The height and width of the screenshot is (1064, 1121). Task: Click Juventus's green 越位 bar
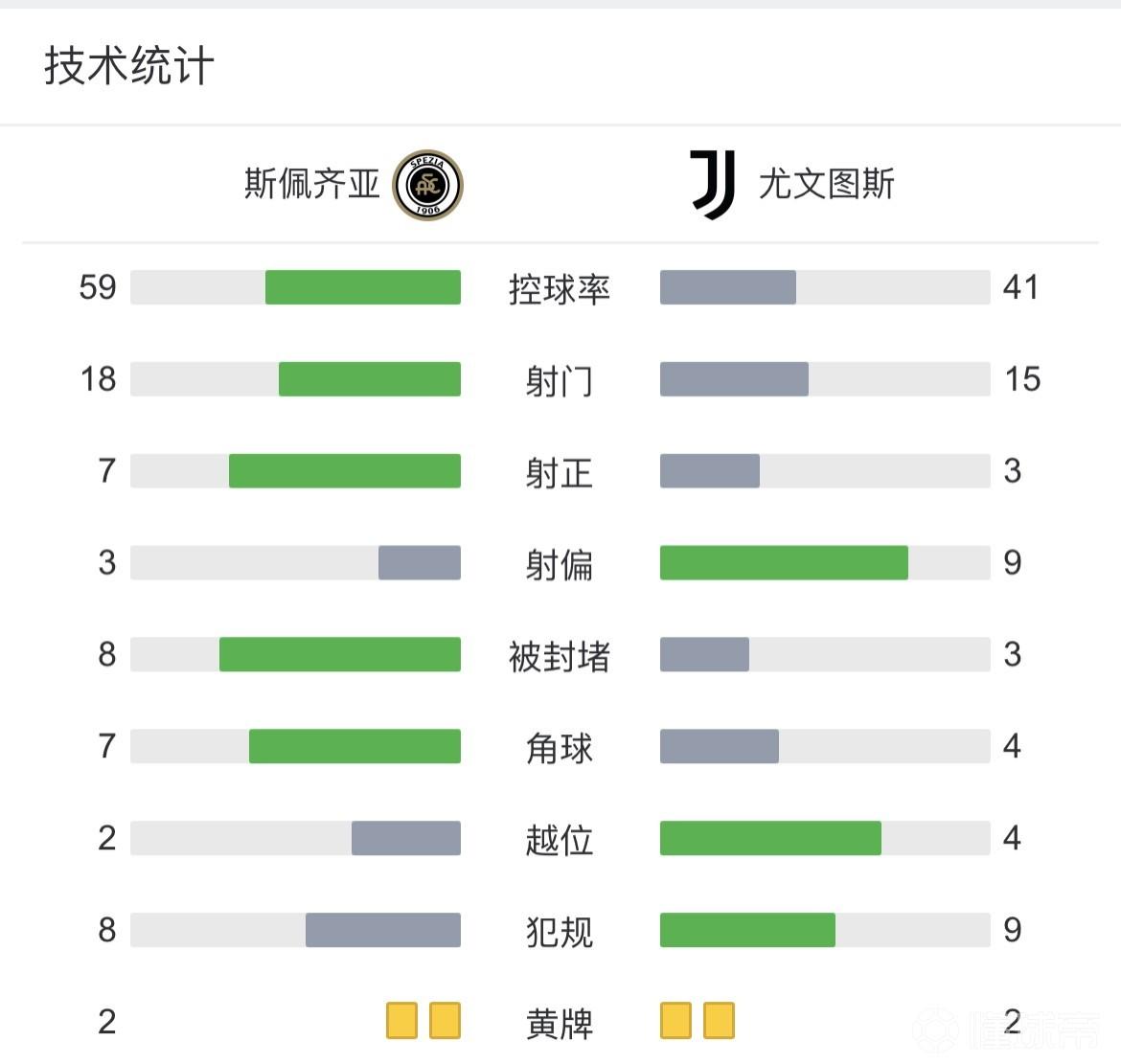(x=770, y=838)
